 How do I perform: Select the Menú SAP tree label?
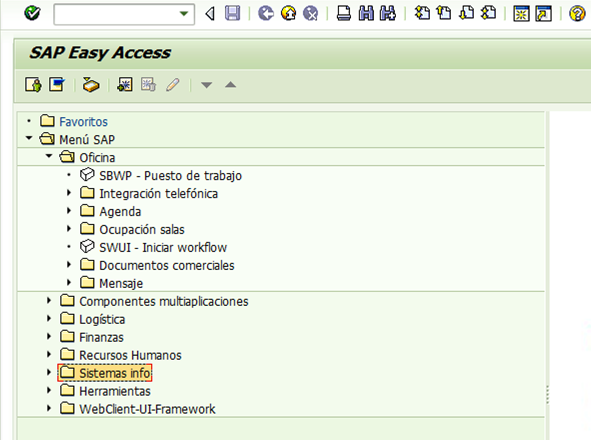click(87, 140)
